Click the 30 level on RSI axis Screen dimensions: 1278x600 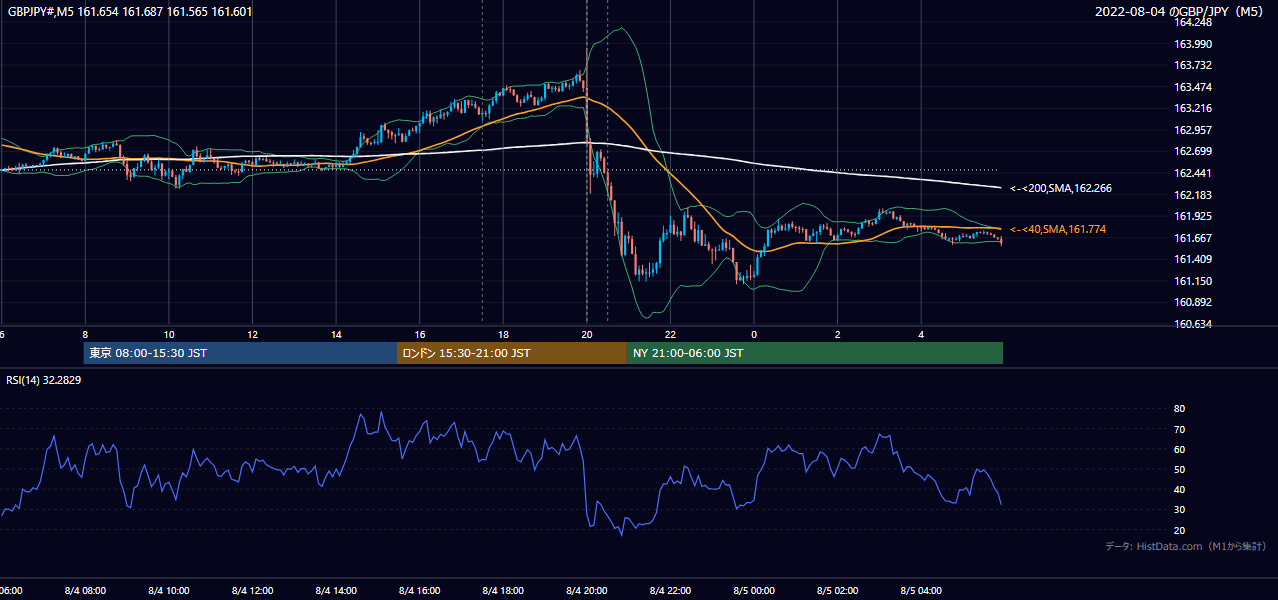1179,510
